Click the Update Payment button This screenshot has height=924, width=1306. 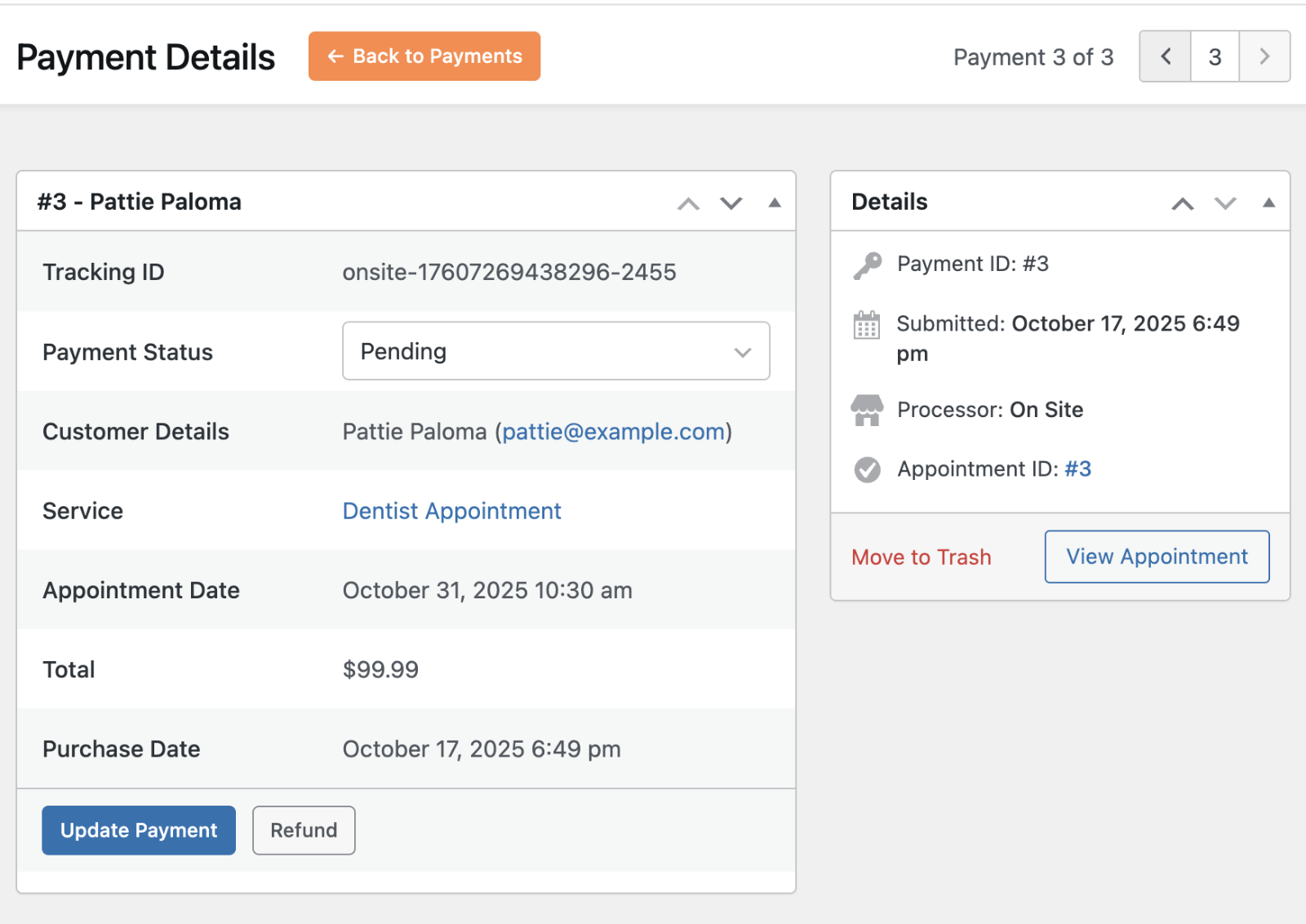coord(138,830)
